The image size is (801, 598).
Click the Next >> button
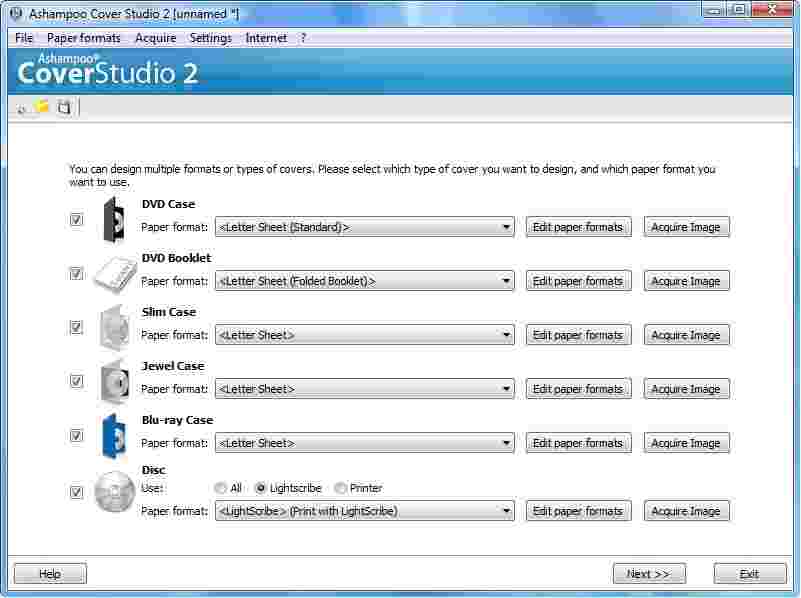click(x=649, y=573)
